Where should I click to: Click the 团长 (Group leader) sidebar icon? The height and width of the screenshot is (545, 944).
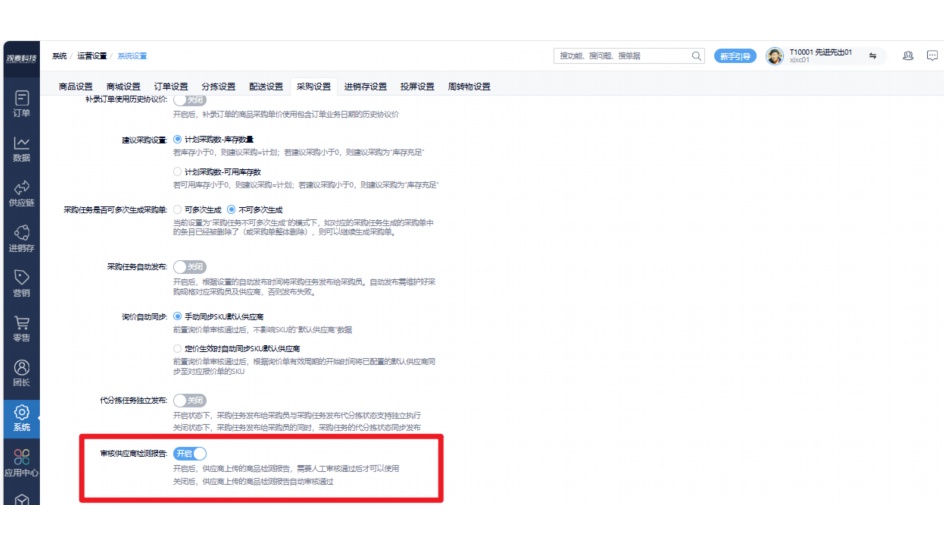21,373
